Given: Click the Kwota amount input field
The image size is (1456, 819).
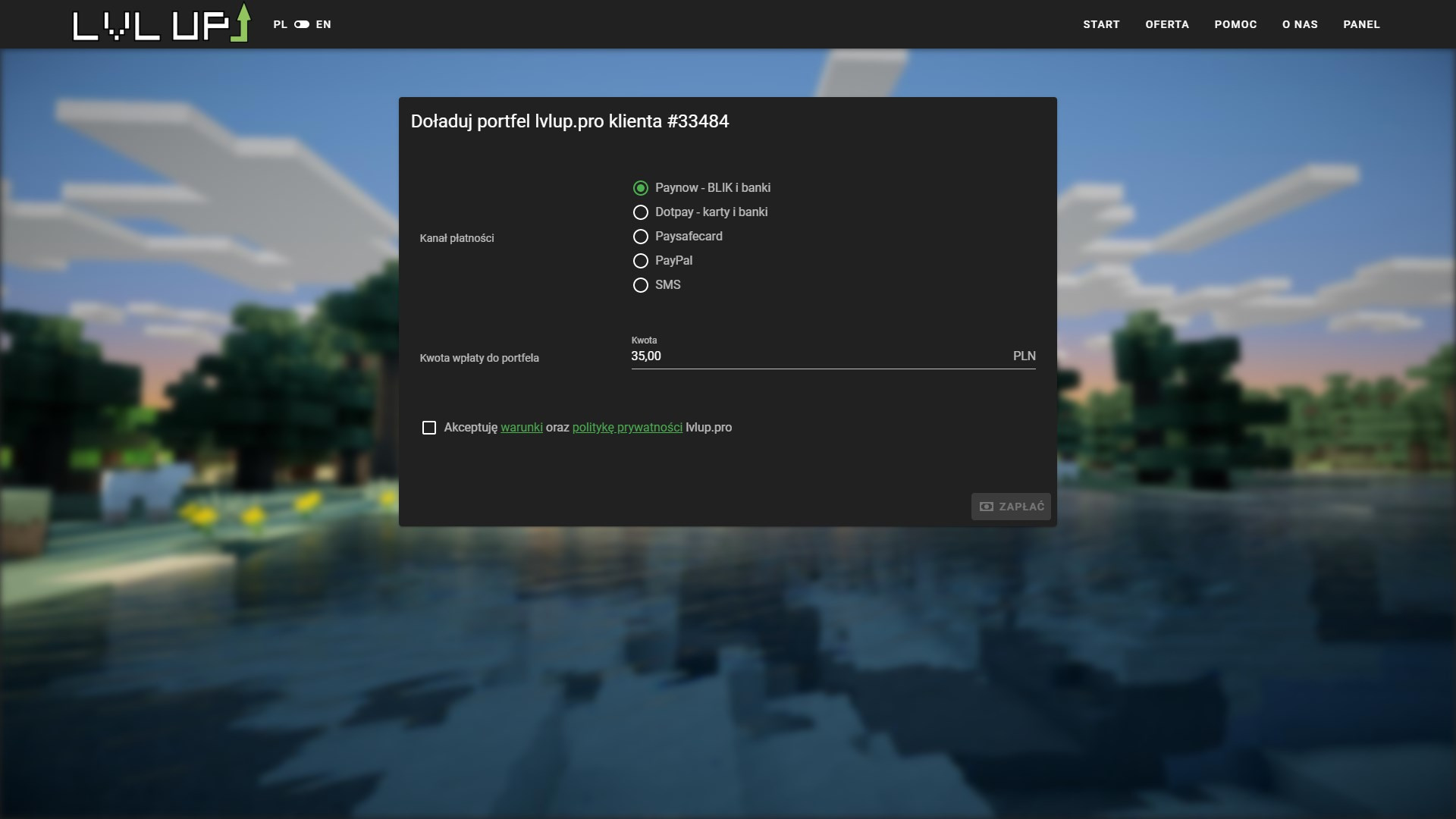Looking at the screenshot, I should coord(819,356).
